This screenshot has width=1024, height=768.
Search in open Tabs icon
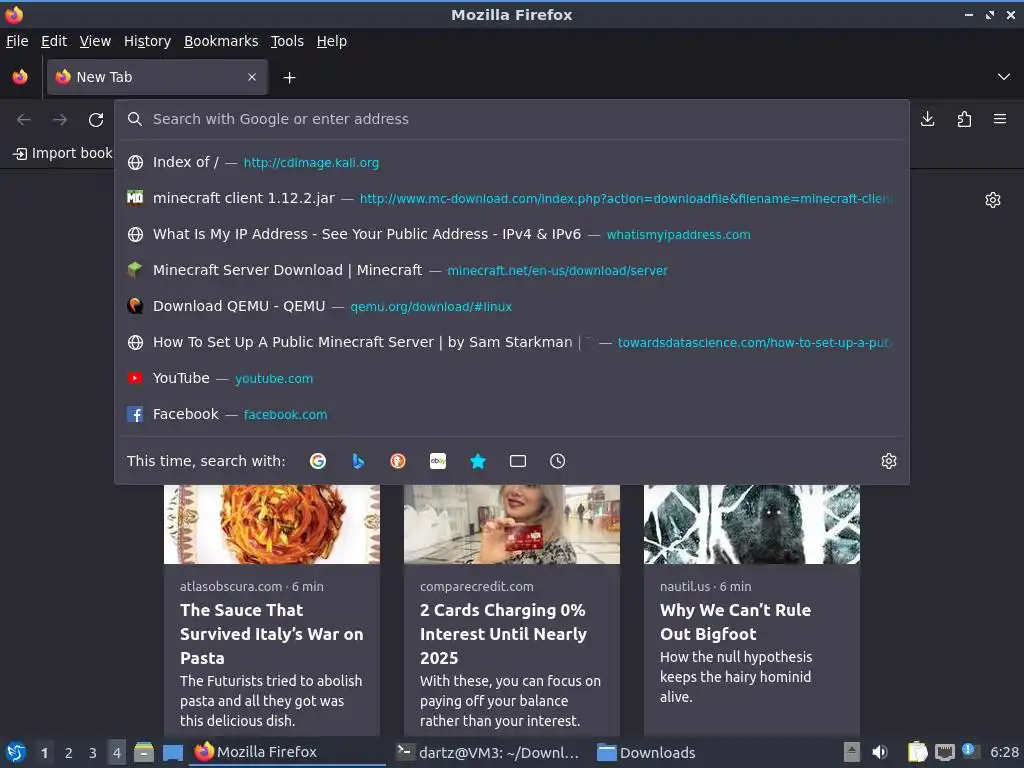[518, 461]
